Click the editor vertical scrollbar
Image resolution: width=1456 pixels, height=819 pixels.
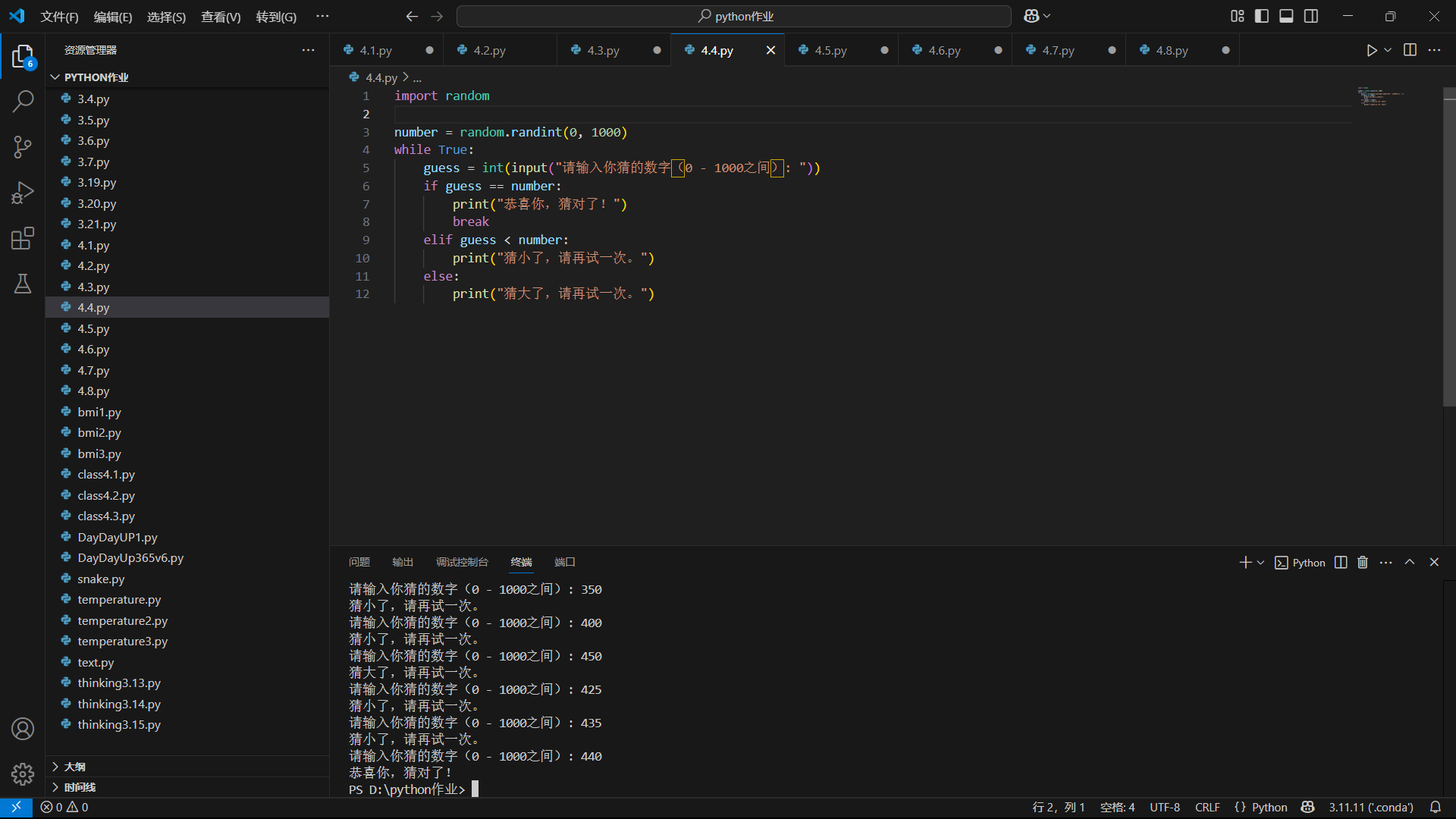[x=1449, y=250]
